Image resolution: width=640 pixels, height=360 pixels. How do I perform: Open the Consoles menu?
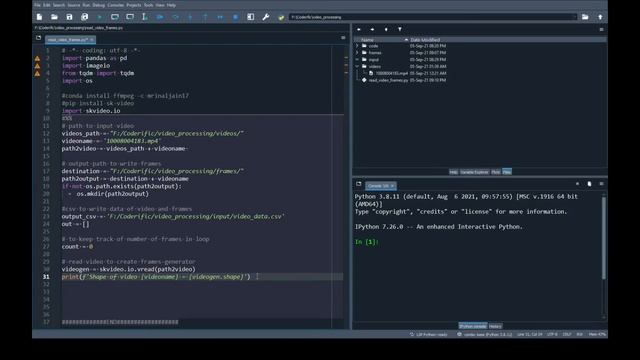116,5
